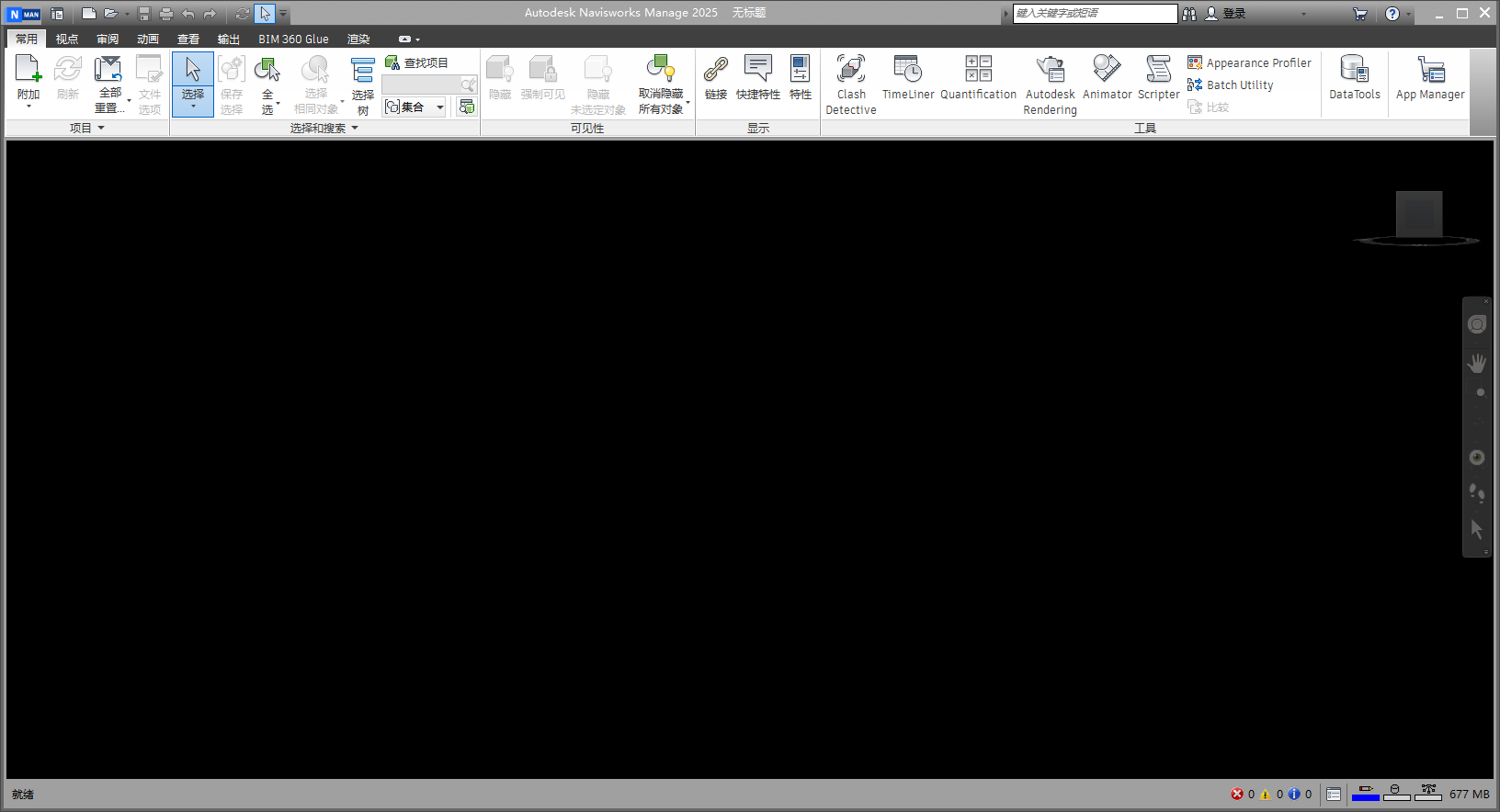Open the BIM 360 Glue tab
Viewport: 1500px width, 812px height.
click(x=293, y=39)
